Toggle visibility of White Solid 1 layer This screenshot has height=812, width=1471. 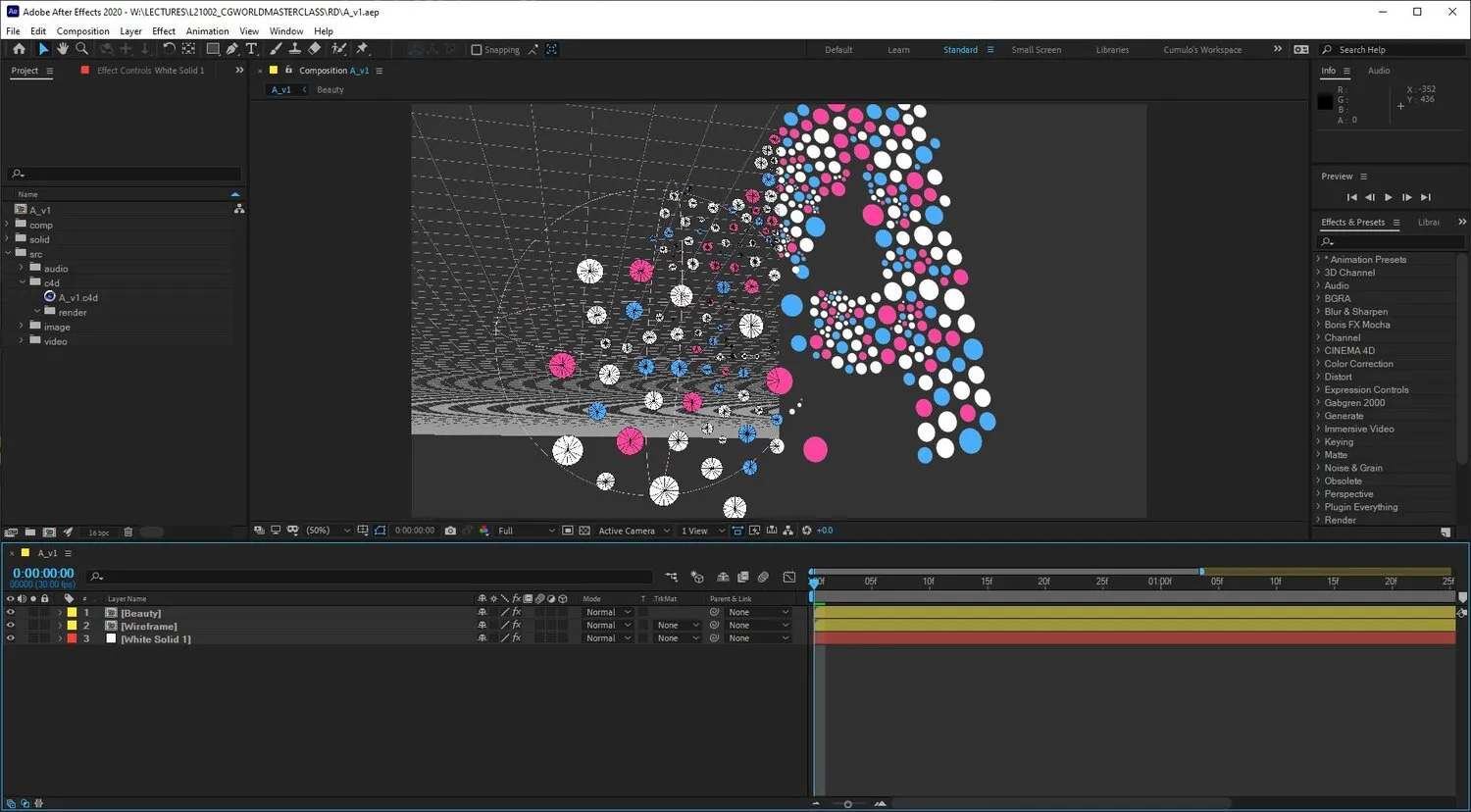click(x=11, y=638)
